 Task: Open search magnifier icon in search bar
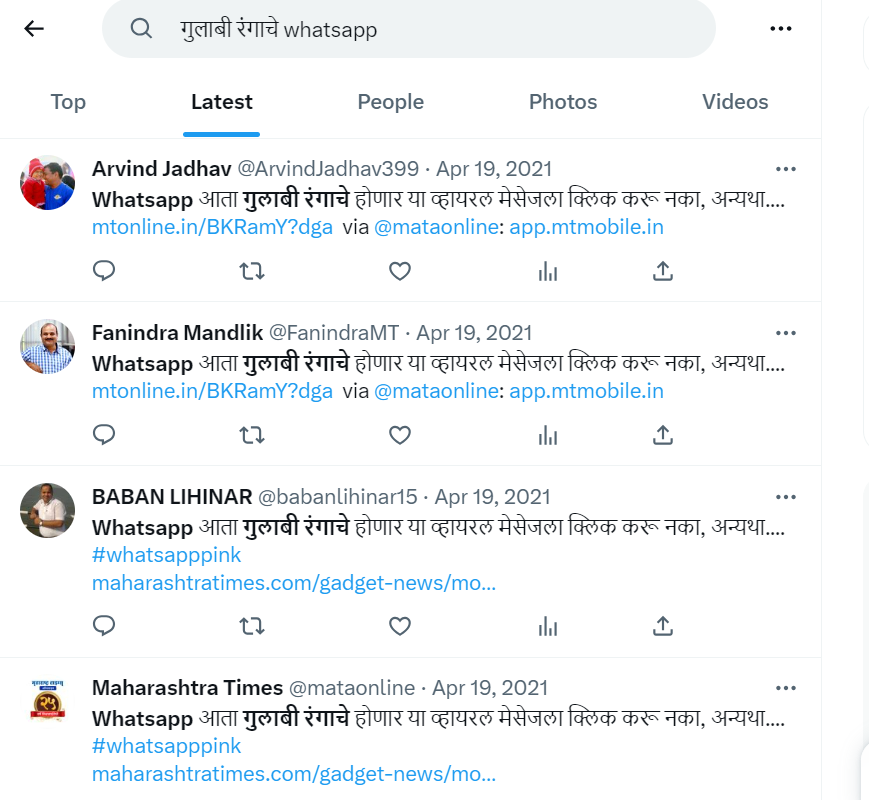(140, 30)
